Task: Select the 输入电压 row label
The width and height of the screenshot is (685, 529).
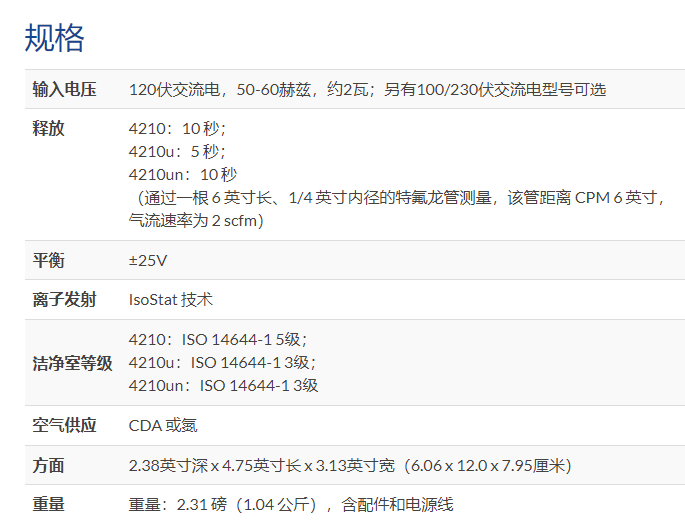Action: (64, 89)
